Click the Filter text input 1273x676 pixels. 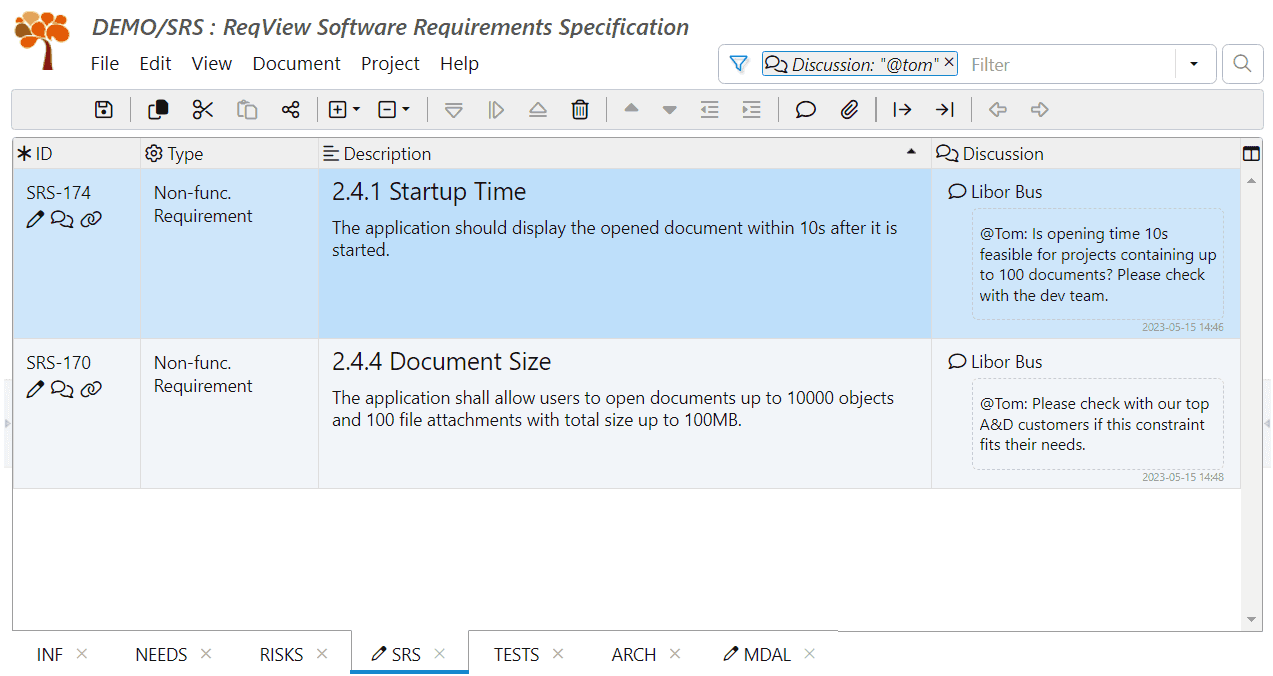(x=1068, y=64)
